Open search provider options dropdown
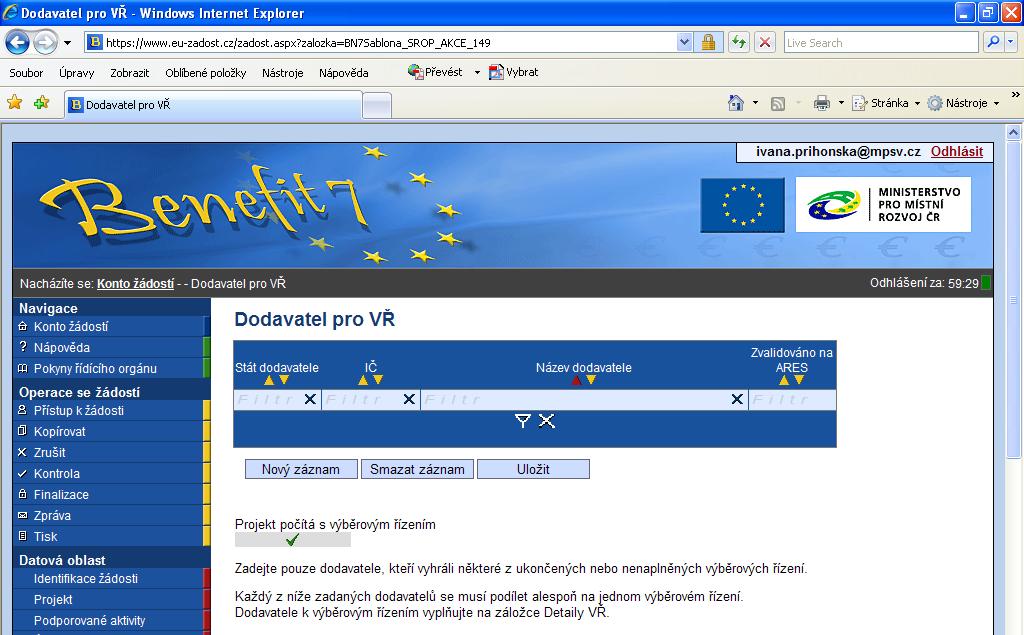The image size is (1024, 635). coord(1010,42)
